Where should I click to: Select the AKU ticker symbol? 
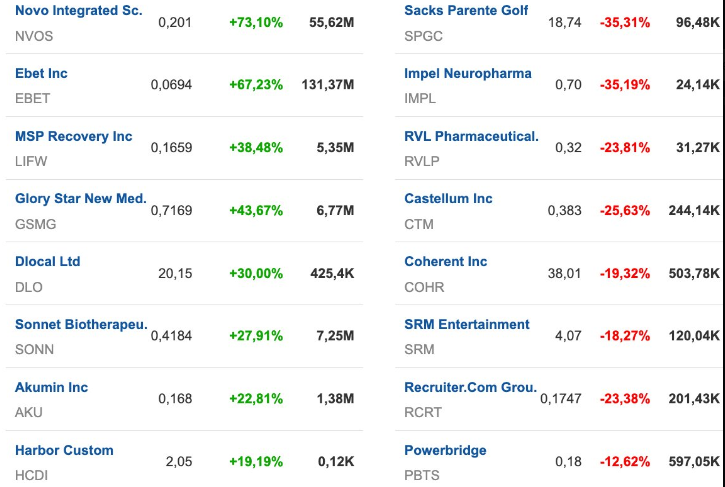(x=29, y=413)
